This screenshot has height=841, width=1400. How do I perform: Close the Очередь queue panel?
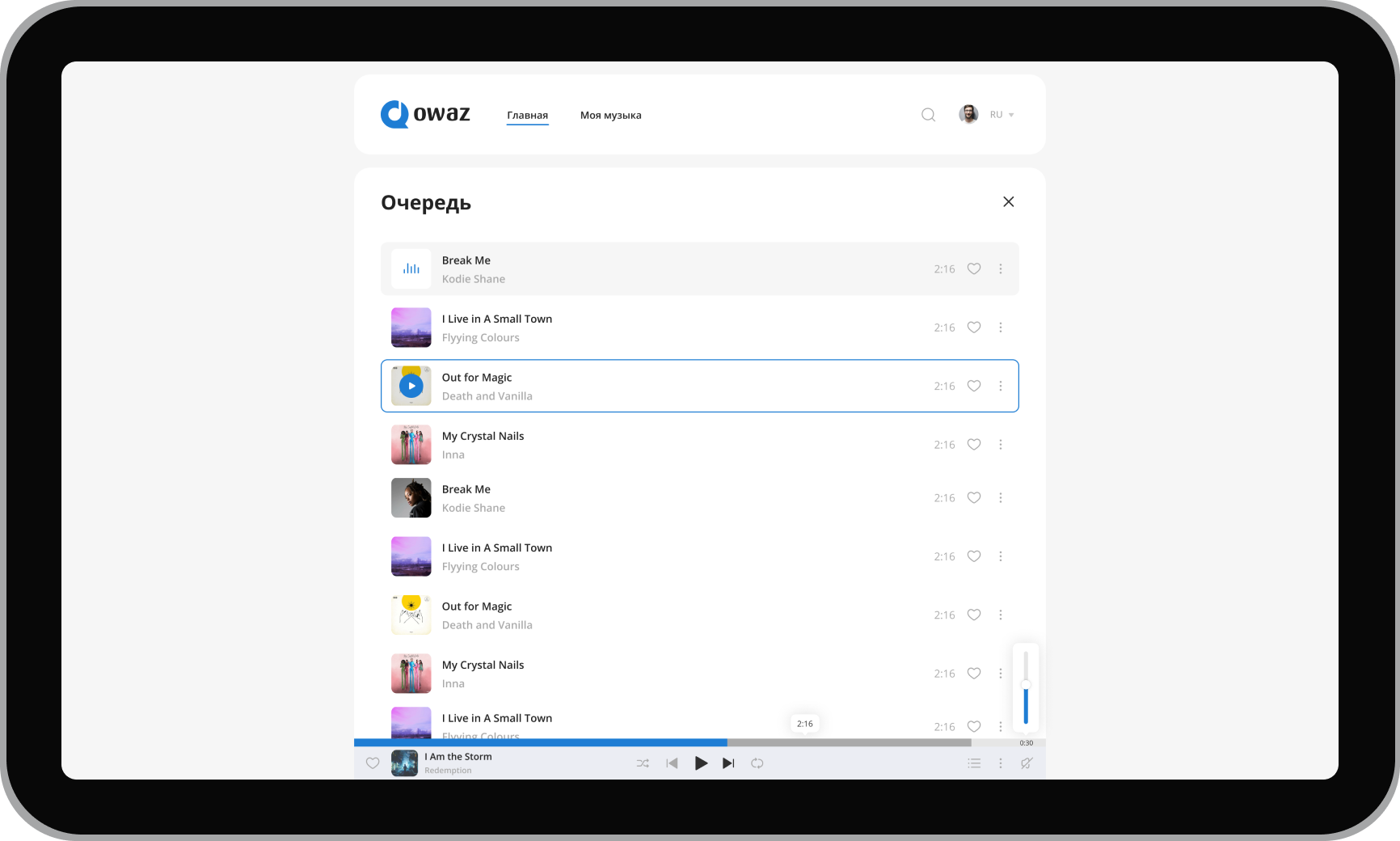coord(1008,201)
